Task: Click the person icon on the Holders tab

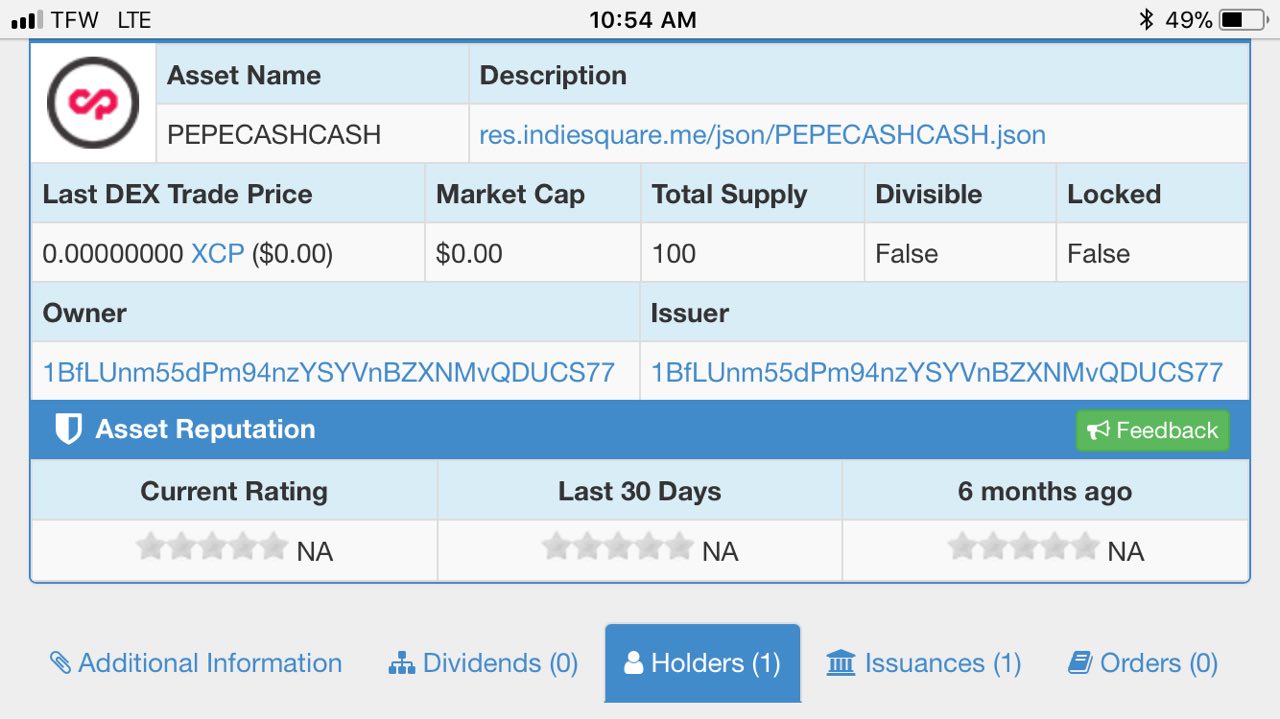Action: click(633, 663)
